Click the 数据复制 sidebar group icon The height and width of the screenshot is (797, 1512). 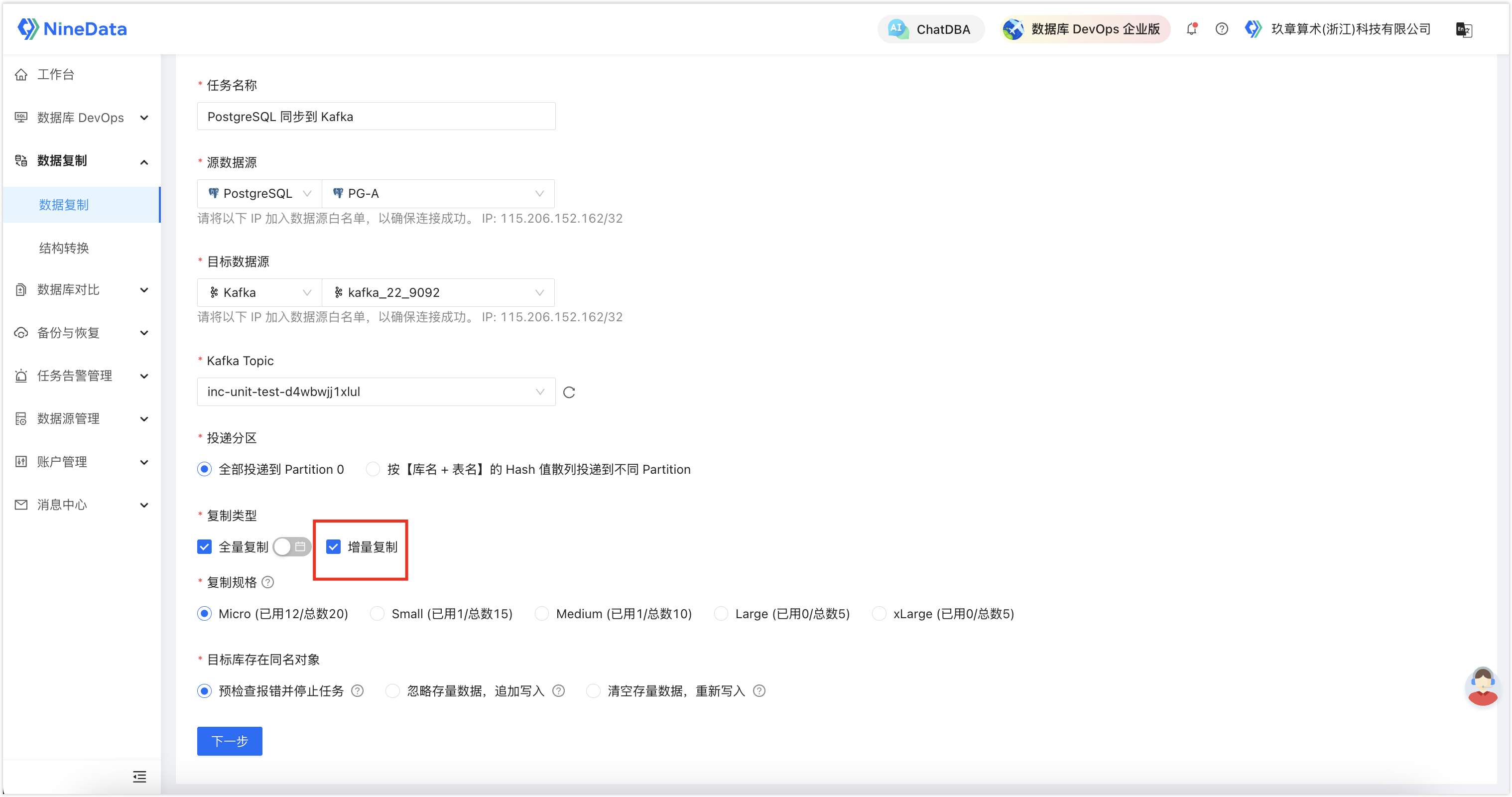point(21,160)
